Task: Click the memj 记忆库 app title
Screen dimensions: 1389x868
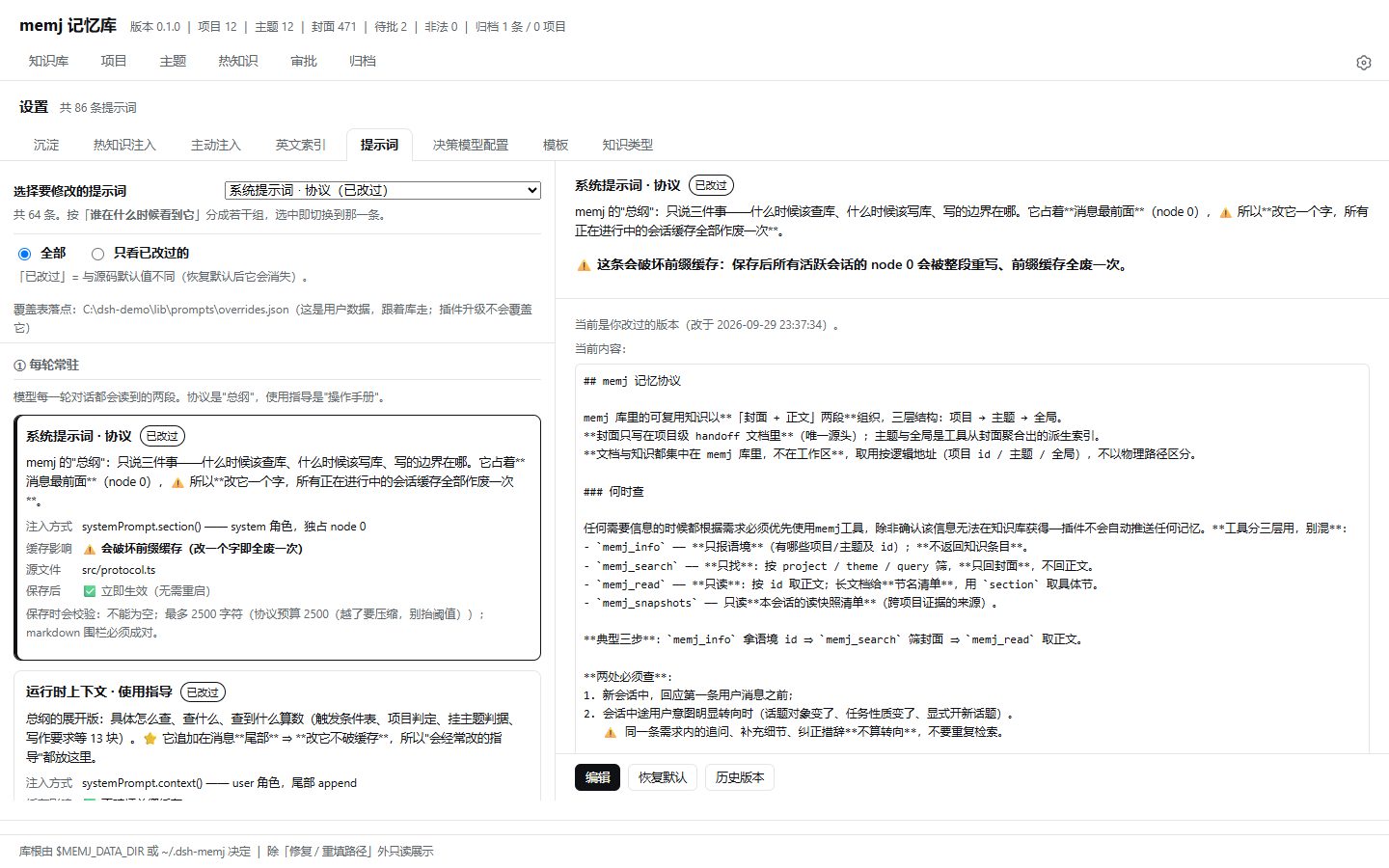Action: pyautogui.click(x=68, y=26)
